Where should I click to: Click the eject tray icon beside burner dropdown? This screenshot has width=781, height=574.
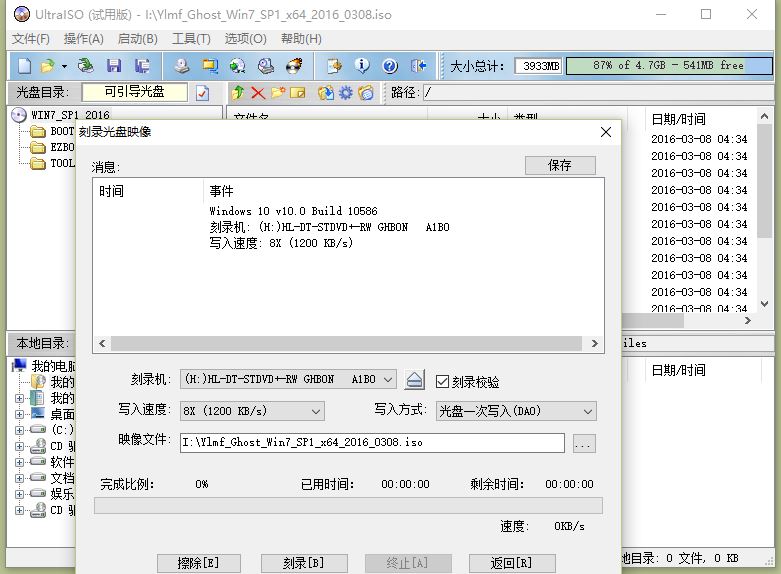point(414,380)
